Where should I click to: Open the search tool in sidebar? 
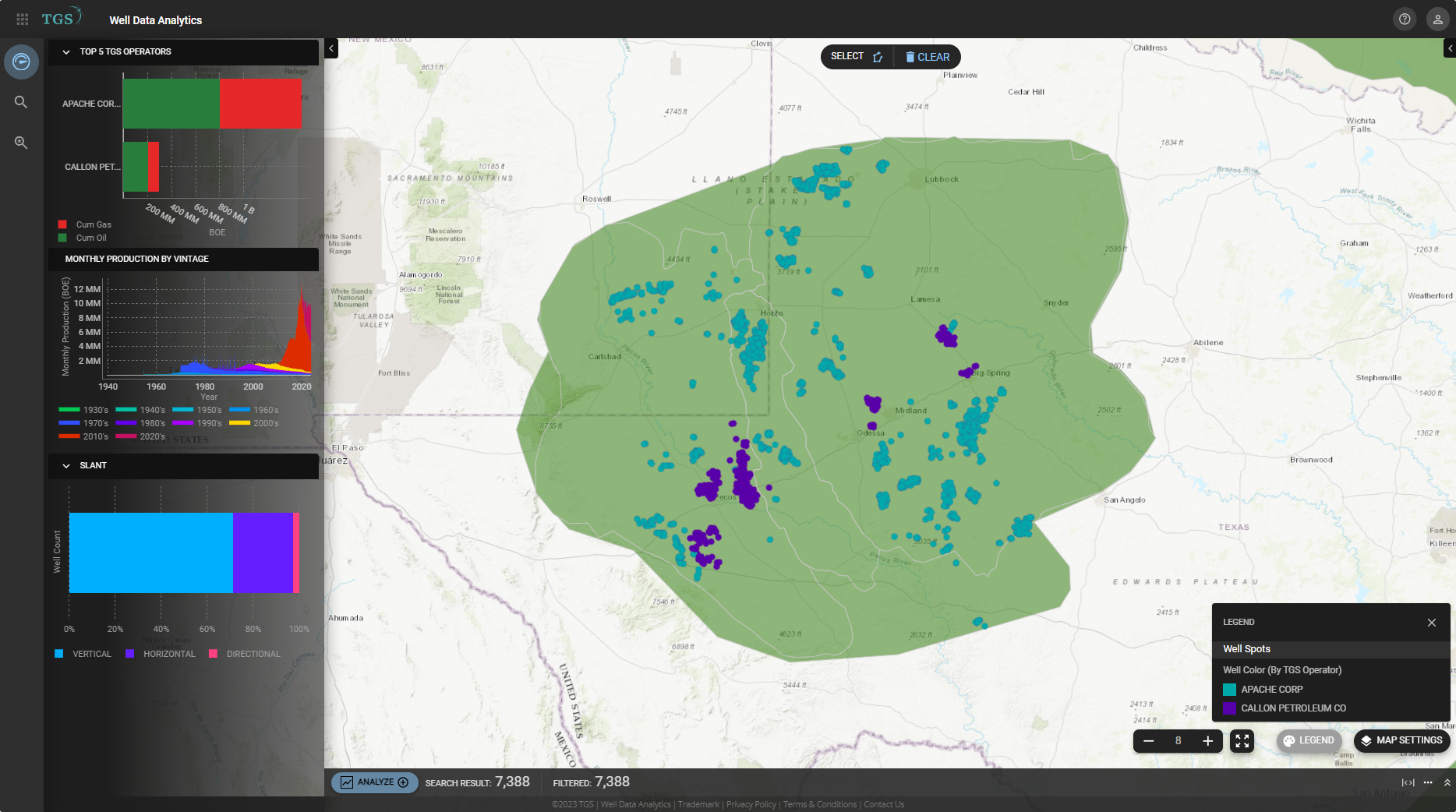(21, 102)
